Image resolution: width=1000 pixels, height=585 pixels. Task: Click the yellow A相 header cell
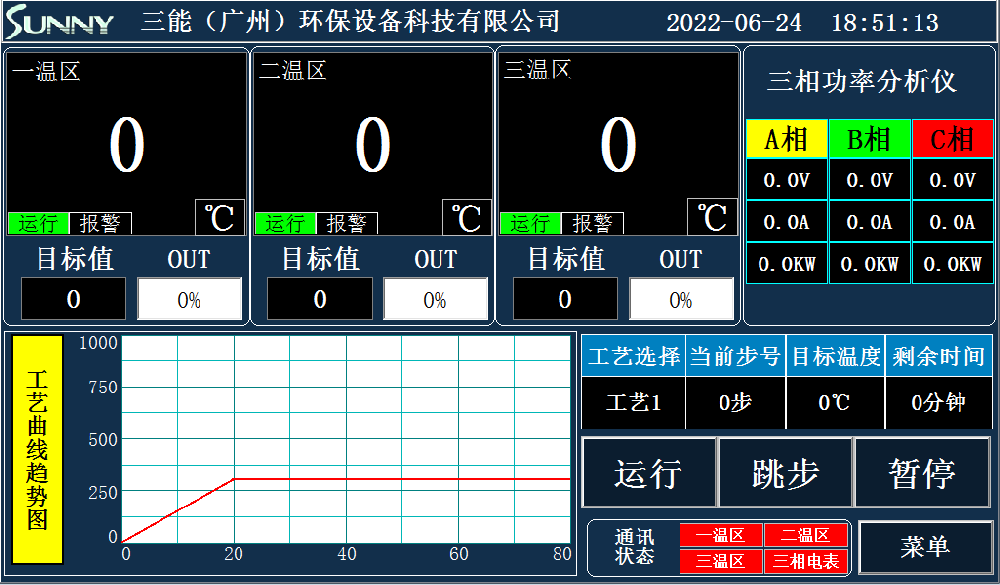coord(786,139)
